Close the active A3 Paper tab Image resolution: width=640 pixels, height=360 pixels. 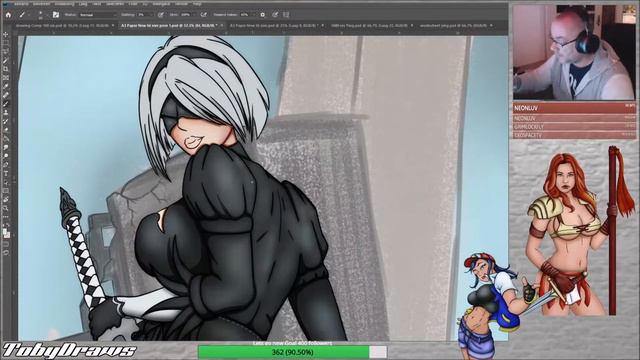pos(222,25)
